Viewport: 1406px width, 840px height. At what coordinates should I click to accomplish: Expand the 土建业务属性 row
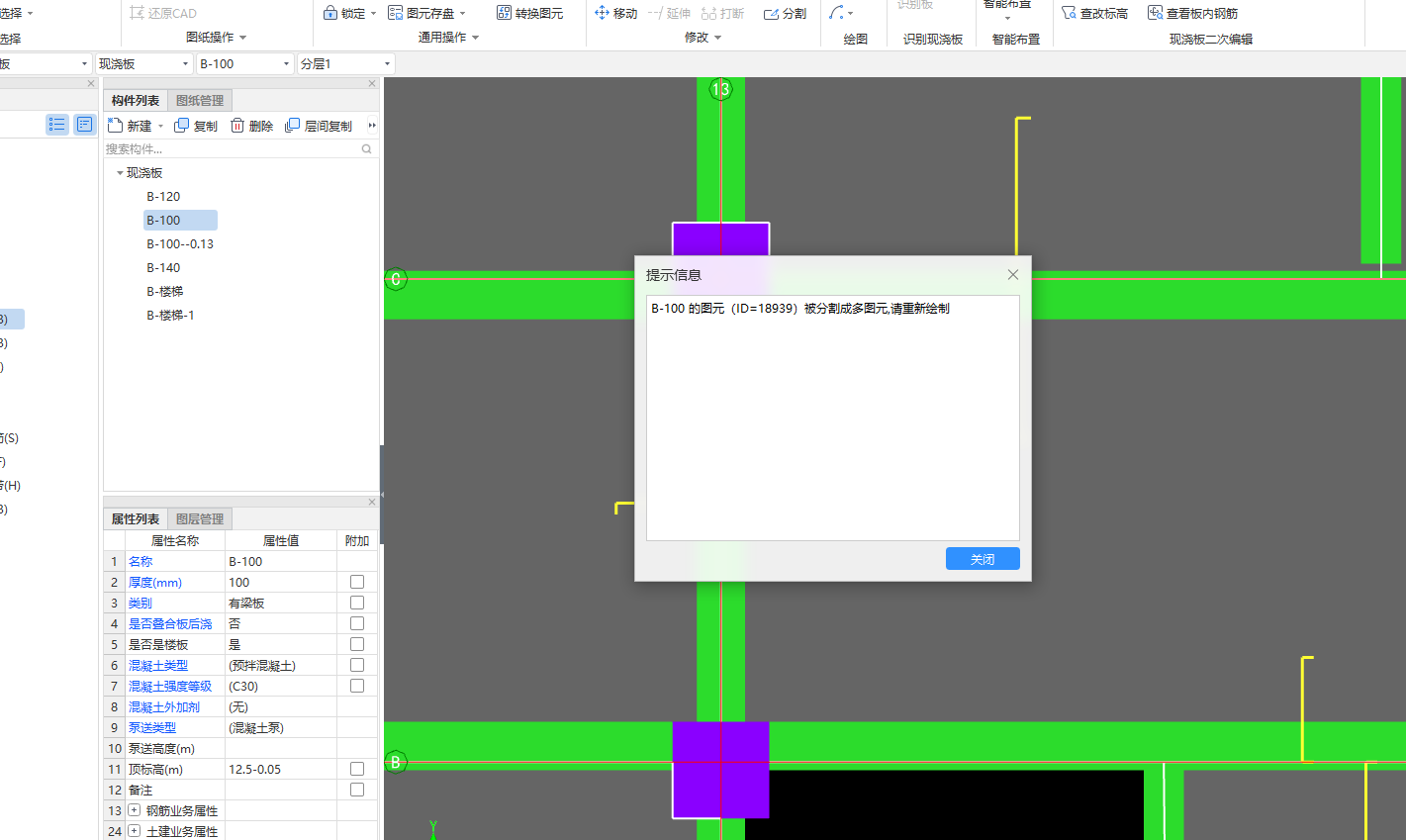[x=135, y=831]
